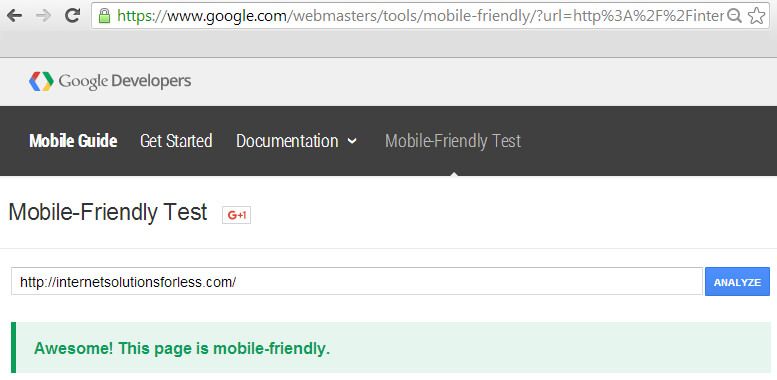777x380 pixels.
Task: Click the ANALYZE button
Action: point(737,281)
